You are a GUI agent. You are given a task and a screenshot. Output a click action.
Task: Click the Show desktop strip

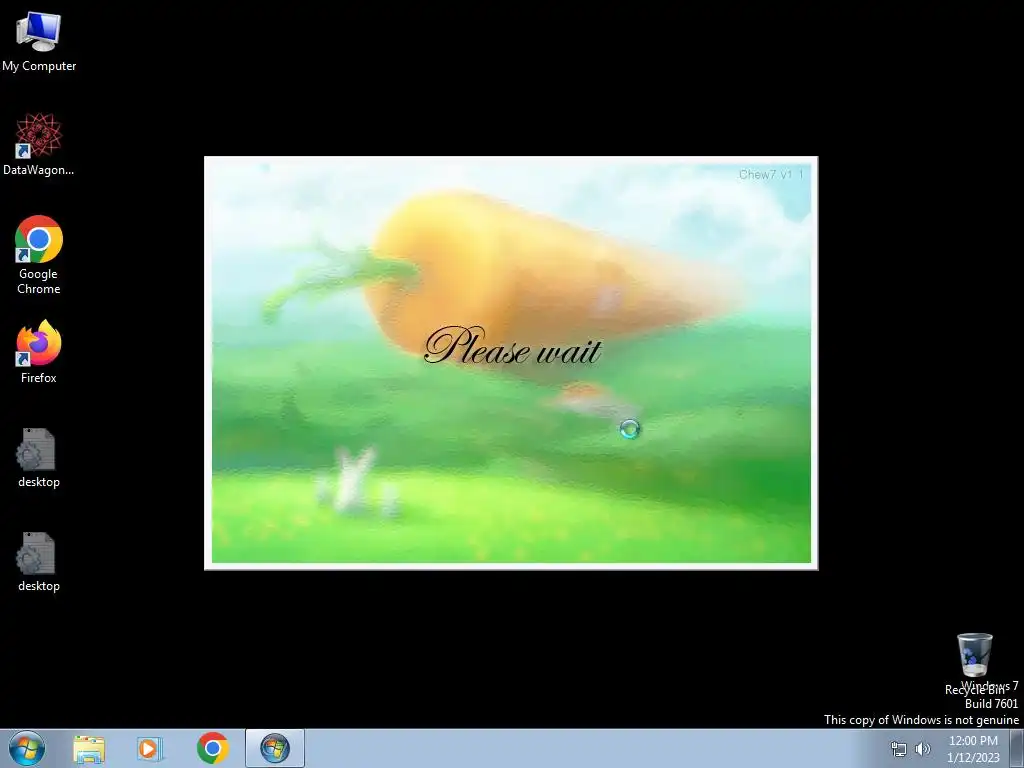(x=1017, y=748)
